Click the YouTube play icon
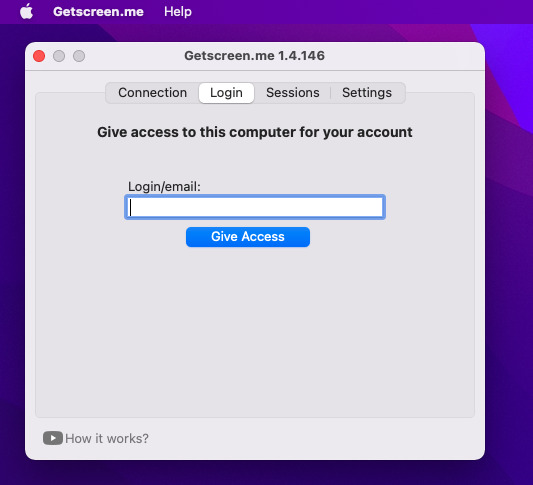Viewport: 533px width, 485px height. pyautogui.click(x=53, y=438)
